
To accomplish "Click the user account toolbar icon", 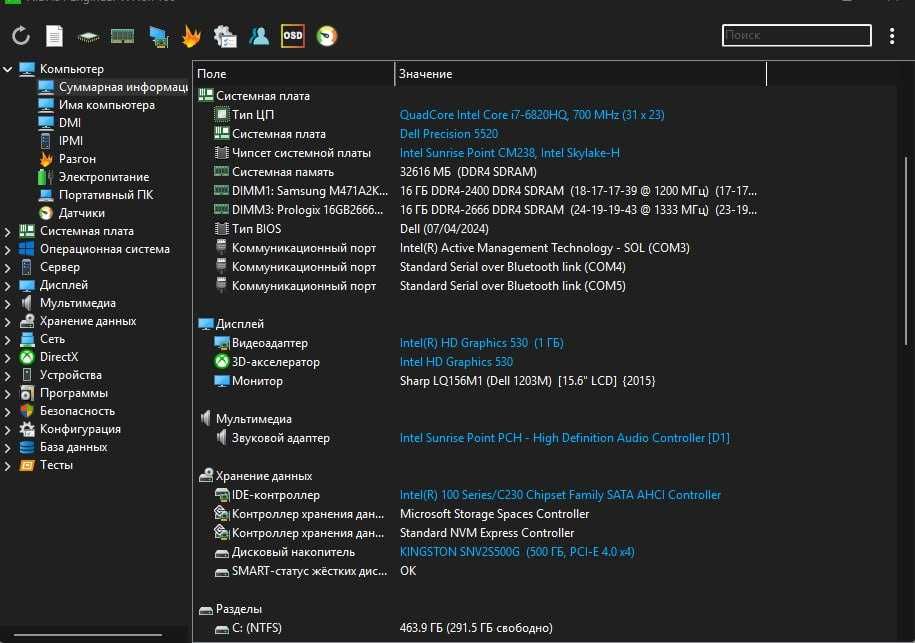I will tap(259, 36).
